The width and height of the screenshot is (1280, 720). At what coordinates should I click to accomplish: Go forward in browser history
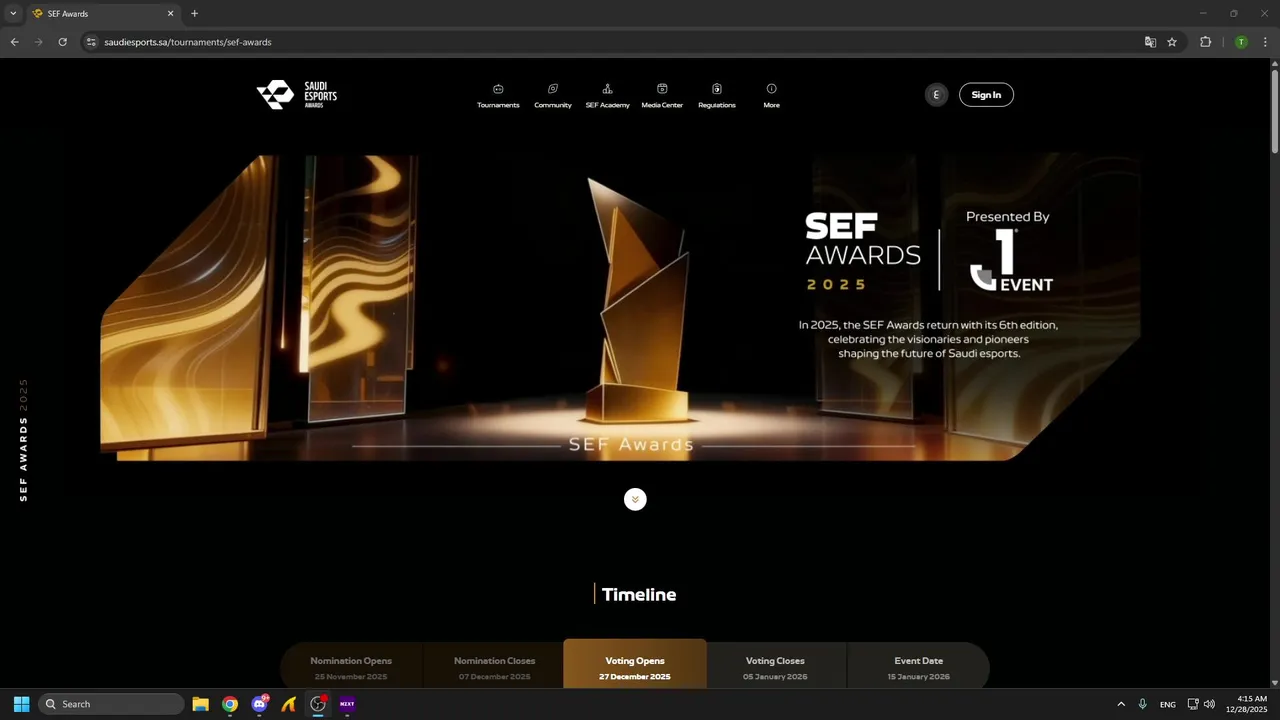coord(39,42)
